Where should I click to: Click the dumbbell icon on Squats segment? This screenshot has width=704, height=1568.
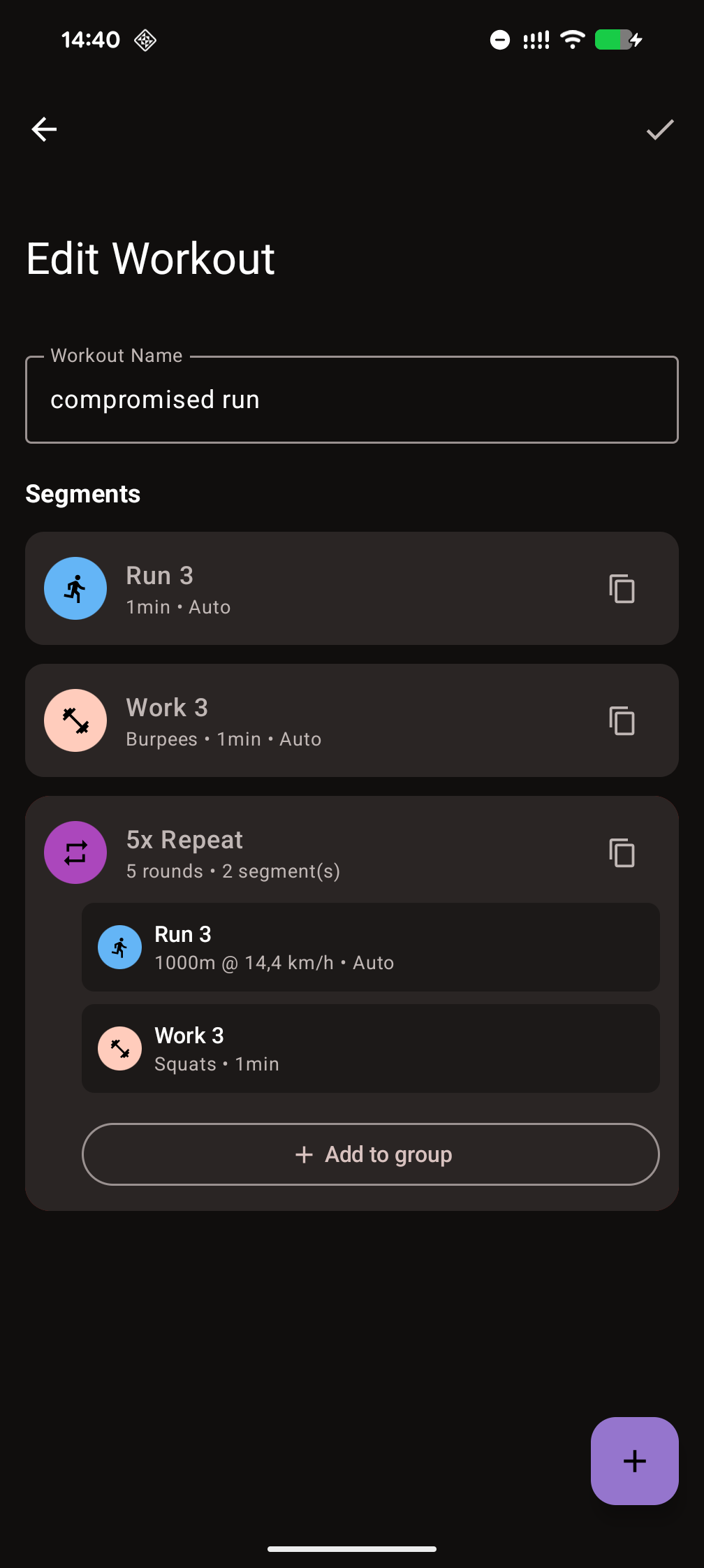pos(119,1048)
